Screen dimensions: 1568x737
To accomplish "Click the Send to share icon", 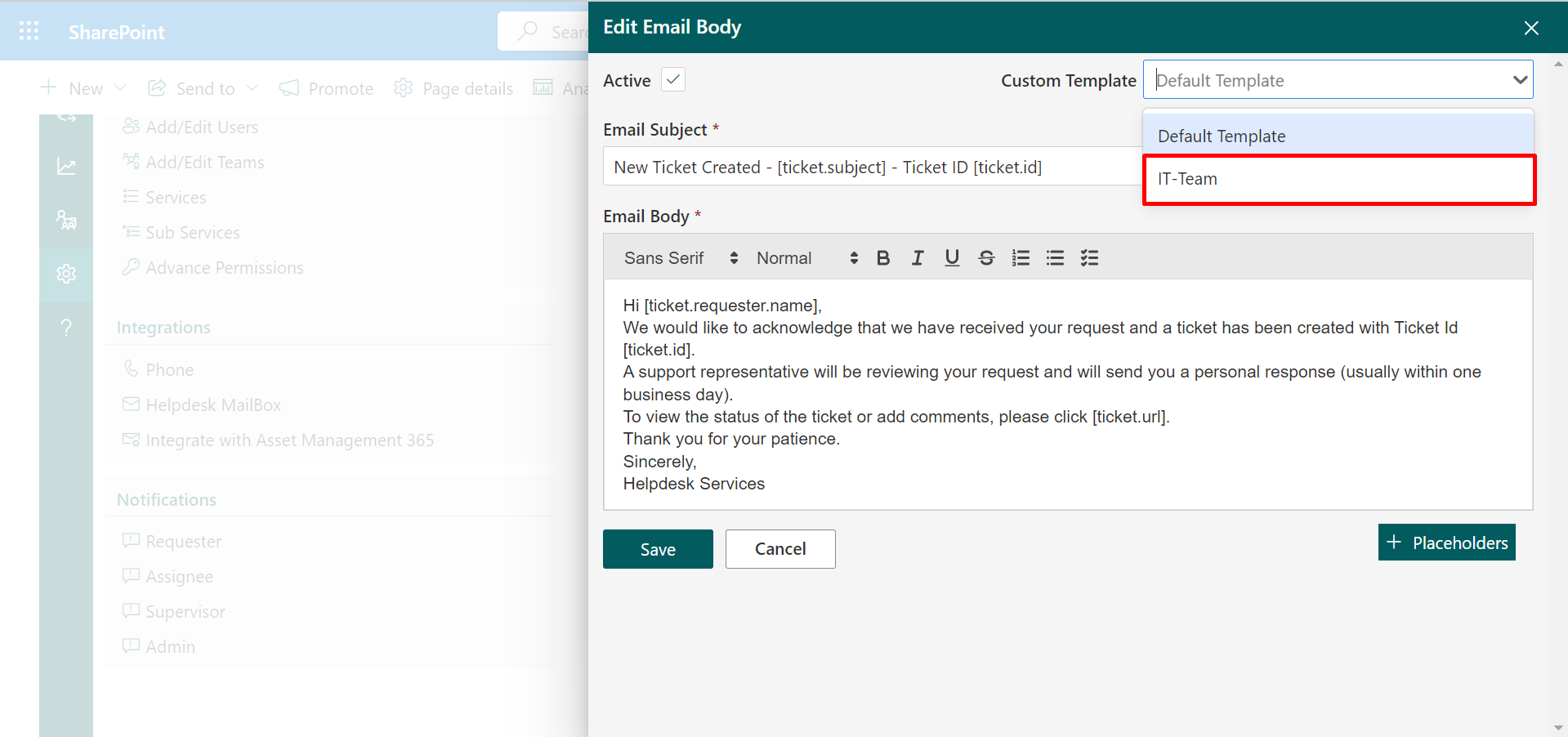I will (x=157, y=87).
